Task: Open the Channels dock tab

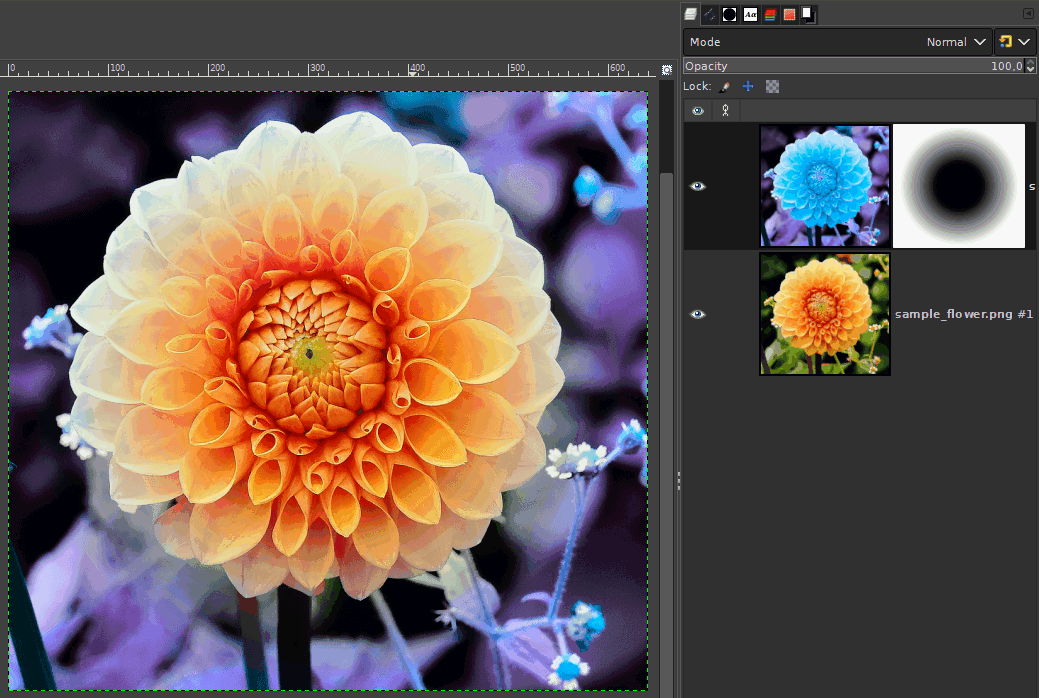Action: 770,15
